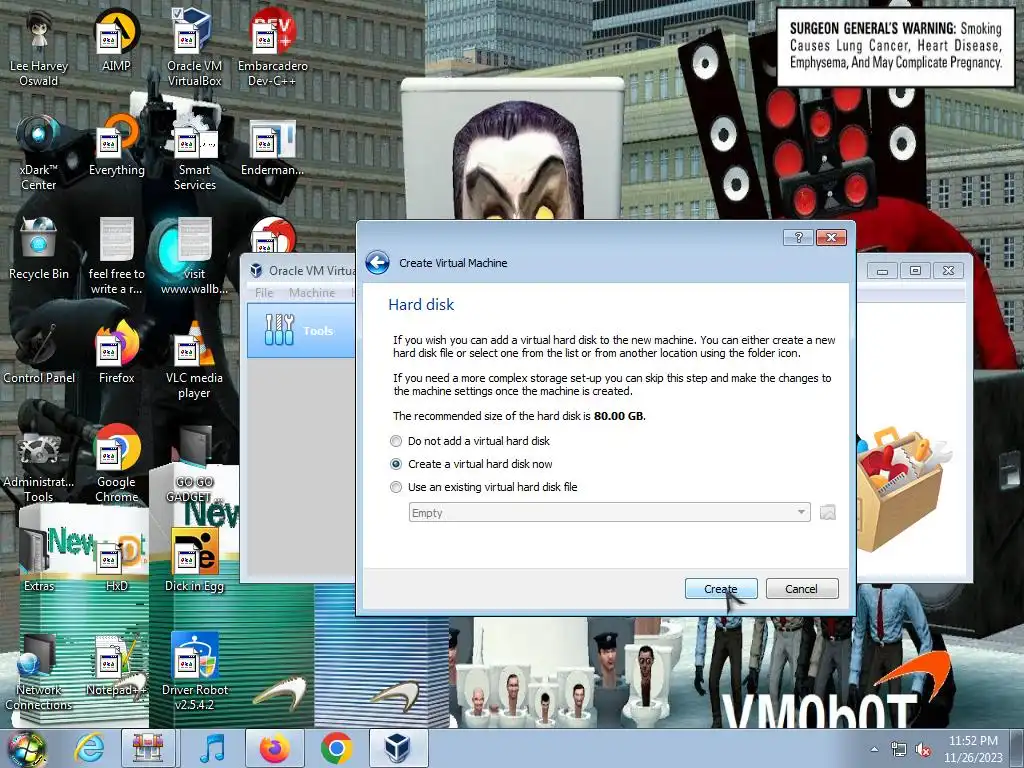
Task: Open the network tray icon
Action: (x=899, y=750)
